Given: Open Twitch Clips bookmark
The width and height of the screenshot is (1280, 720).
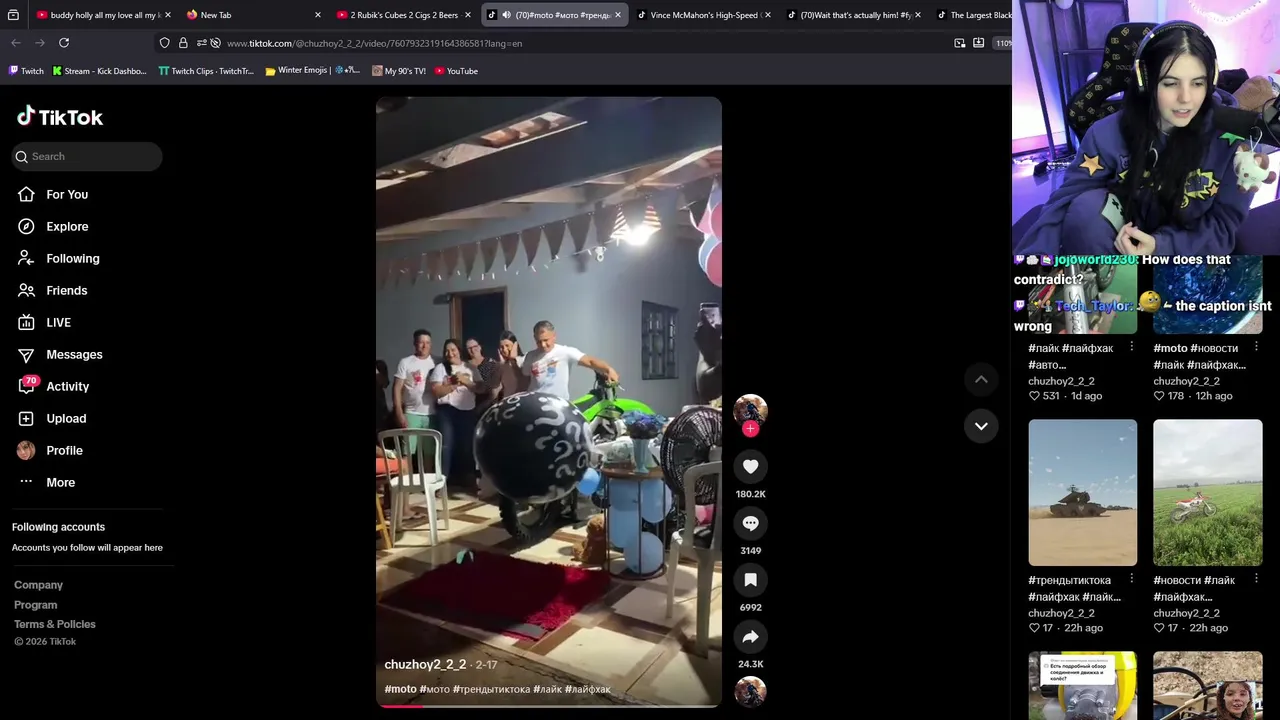Looking at the screenshot, I should pyautogui.click(x=206, y=71).
